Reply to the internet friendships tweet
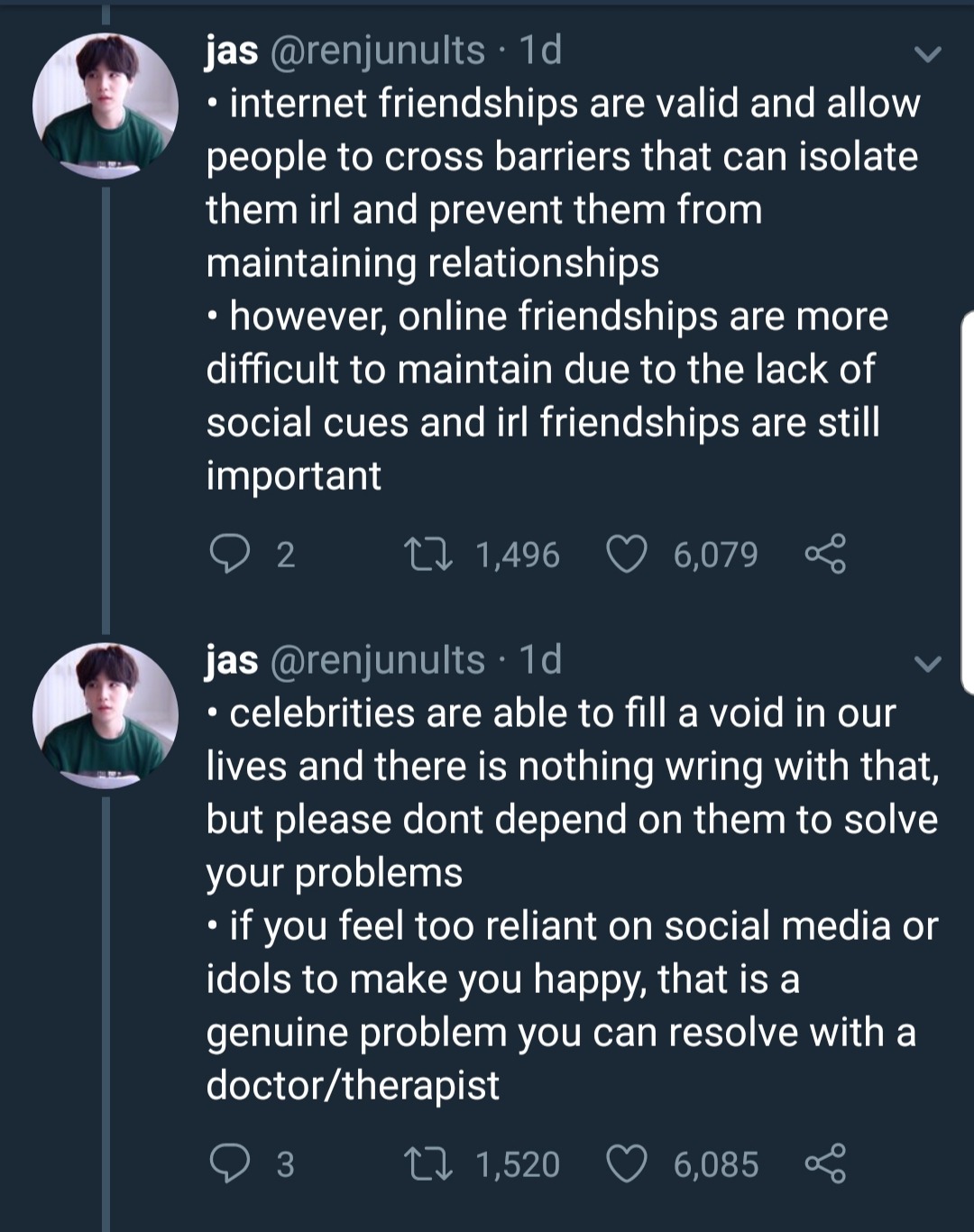Viewport: 974px width, 1232px height. [229, 554]
